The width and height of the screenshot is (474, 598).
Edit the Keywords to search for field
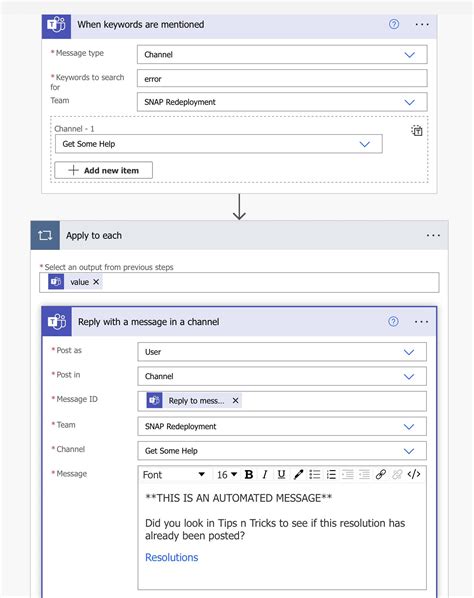tap(282, 79)
